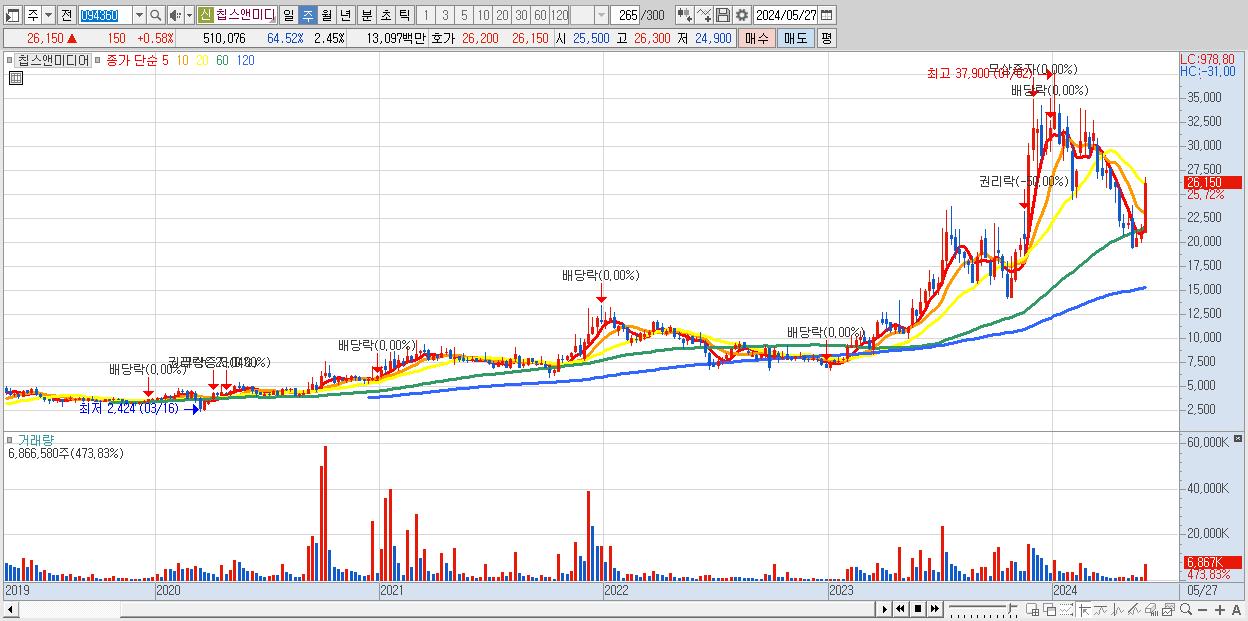Click the 칩스앤미디어 chart legend label
Viewport: 1248px width, 621px height.
pyautogui.click(x=53, y=60)
